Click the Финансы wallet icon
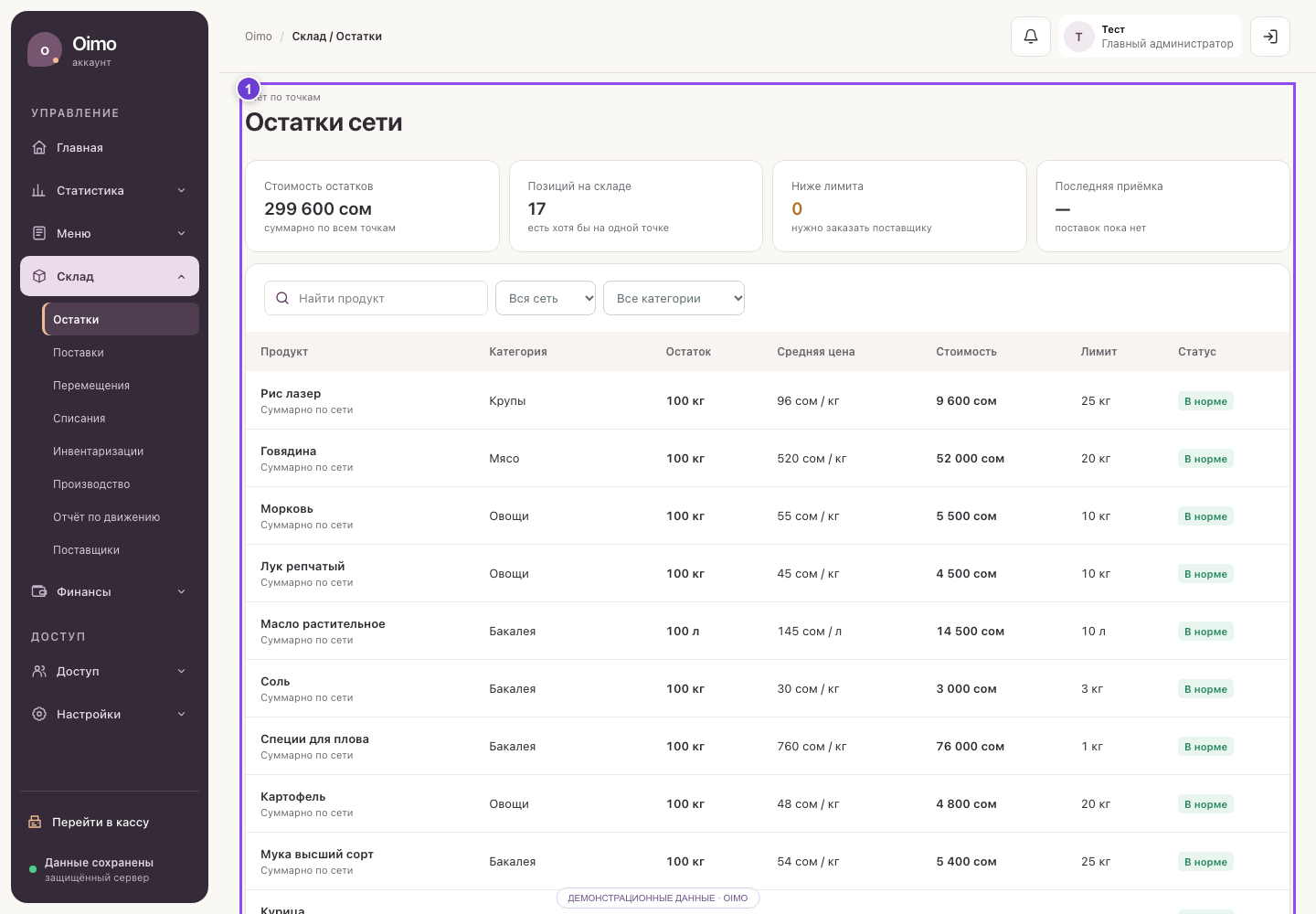Screen dimensions: 1316x914 (39, 591)
